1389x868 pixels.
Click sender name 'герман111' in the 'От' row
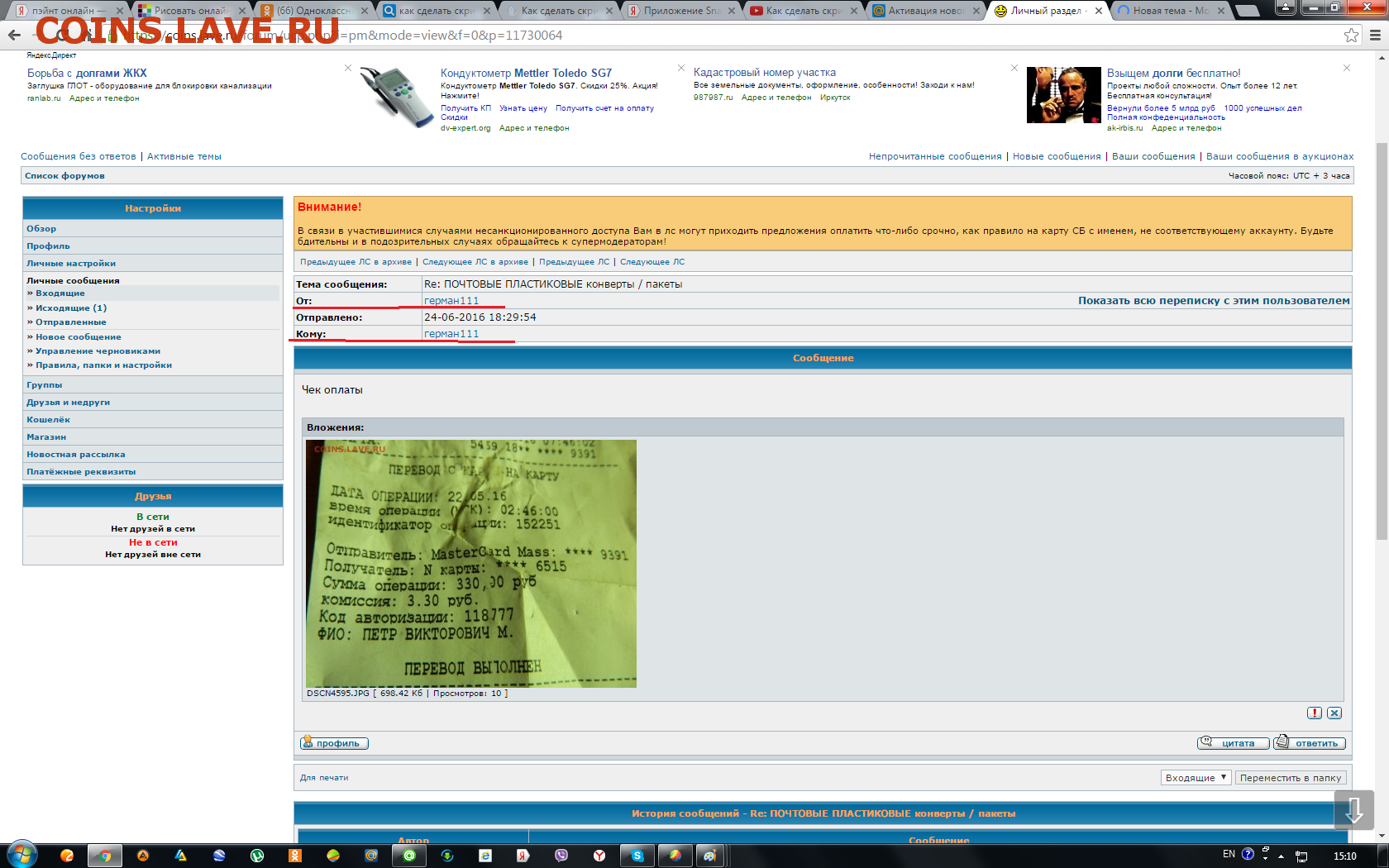pyautogui.click(x=451, y=301)
